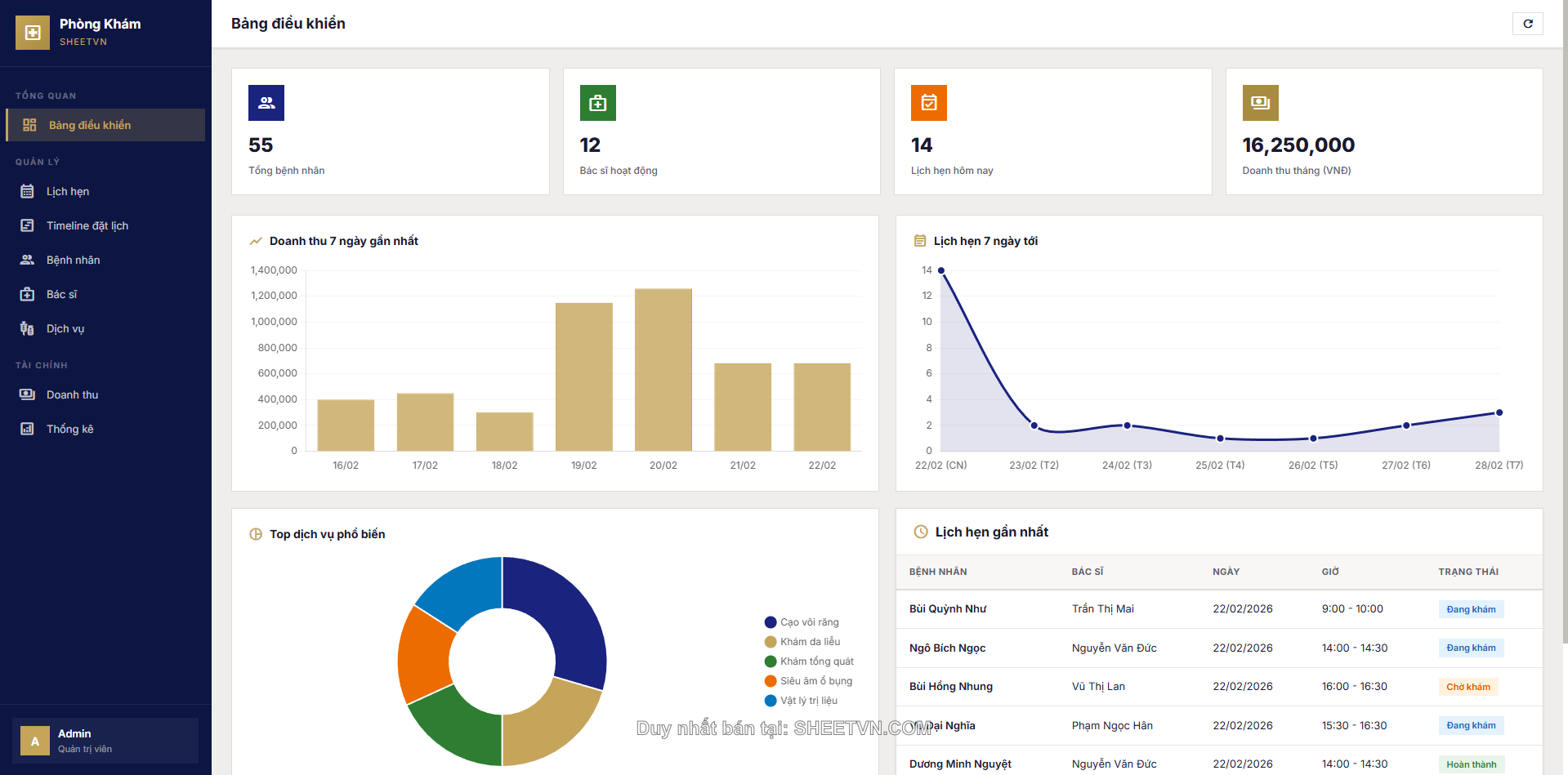Click the gold Doanh thu tháng icon
This screenshot has width=1568, height=775.
(1260, 103)
